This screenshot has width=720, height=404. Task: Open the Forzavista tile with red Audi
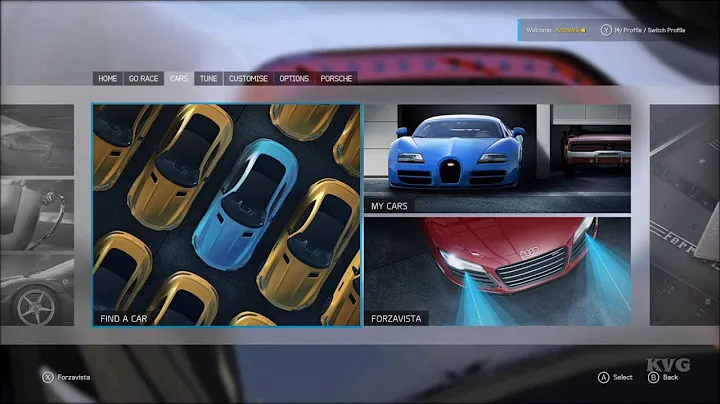point(497,272)
